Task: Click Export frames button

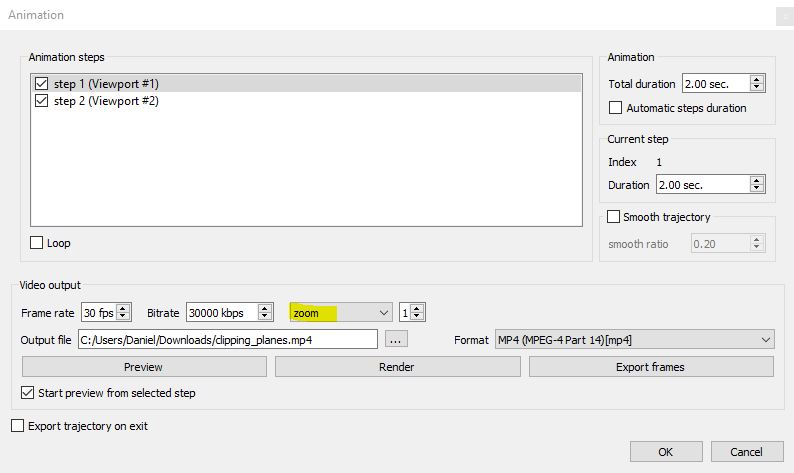Action: (651, 367)
